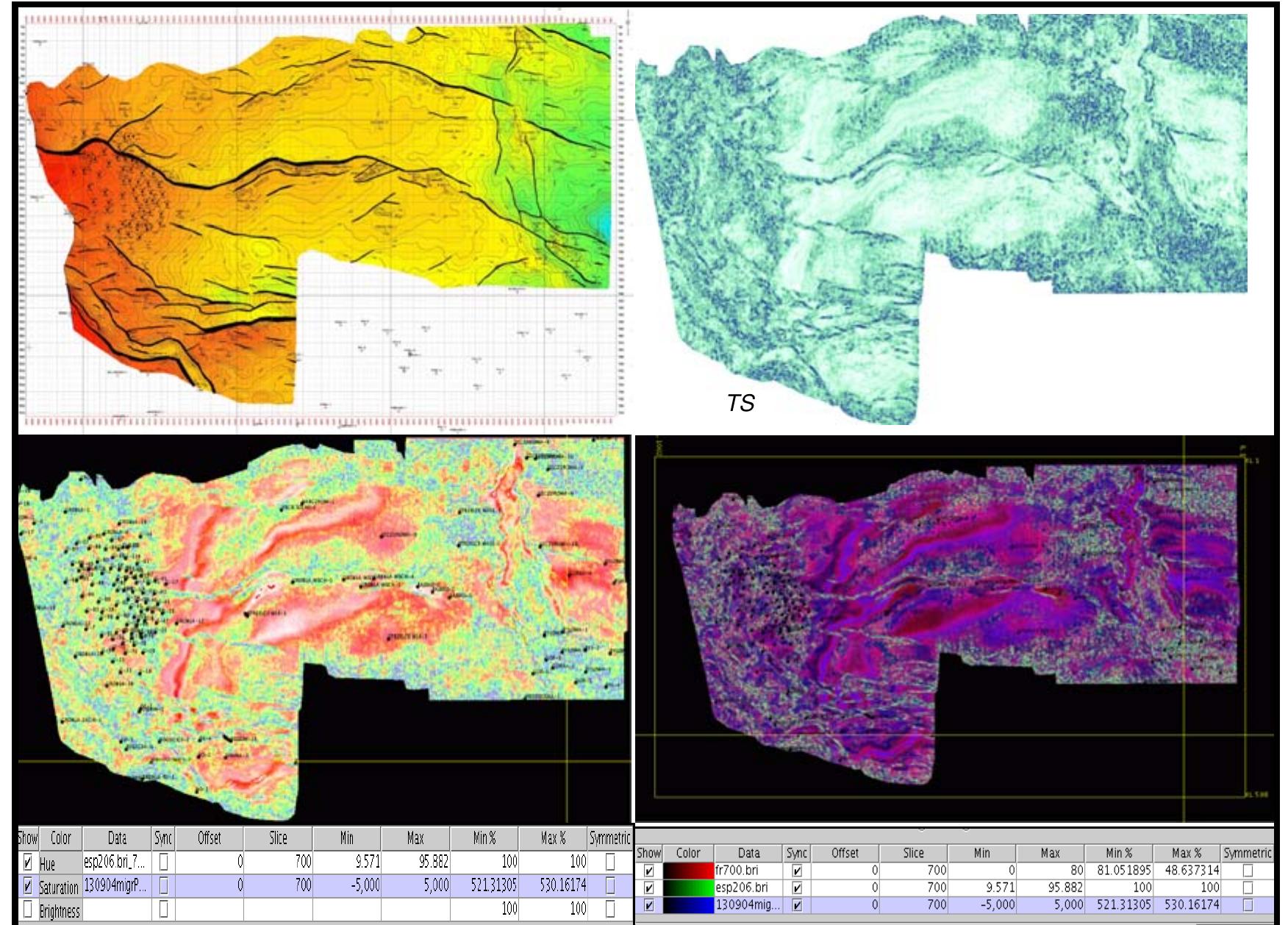Edit the 48.637314 Max % value
Viewport: 1288px width, 925px height.
coord(1187,871)
